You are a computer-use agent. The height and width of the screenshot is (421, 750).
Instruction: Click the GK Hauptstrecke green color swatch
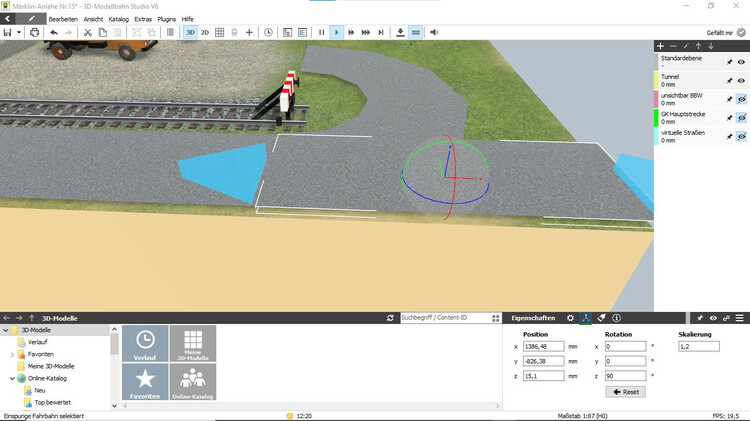coord(656,118)
